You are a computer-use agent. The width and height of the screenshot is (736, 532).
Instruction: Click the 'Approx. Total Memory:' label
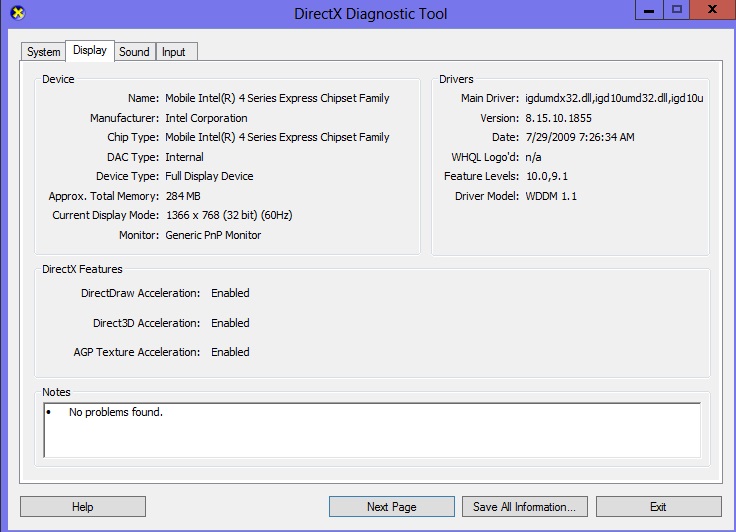(104, 196)
